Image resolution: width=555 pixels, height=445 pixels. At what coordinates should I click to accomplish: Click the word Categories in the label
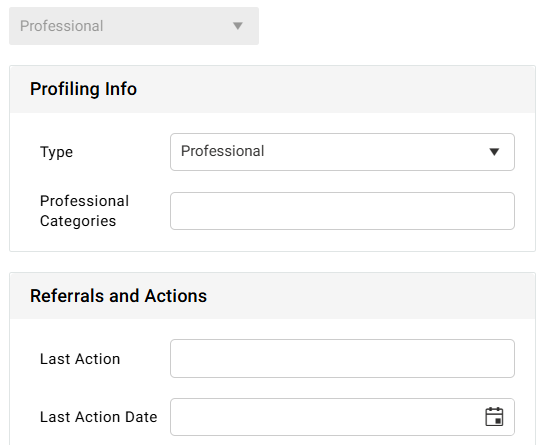(78, 221)
